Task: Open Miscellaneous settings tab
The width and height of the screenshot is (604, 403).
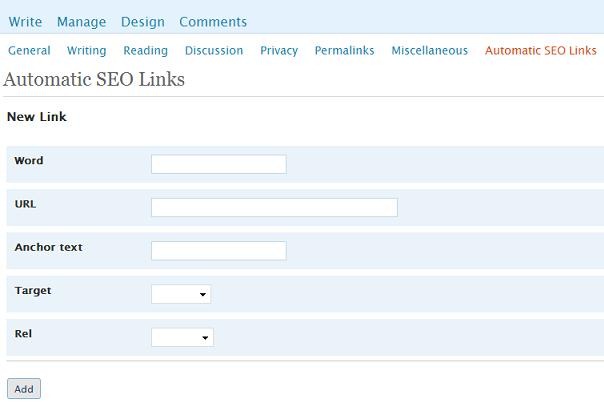Action: [430, 50]
